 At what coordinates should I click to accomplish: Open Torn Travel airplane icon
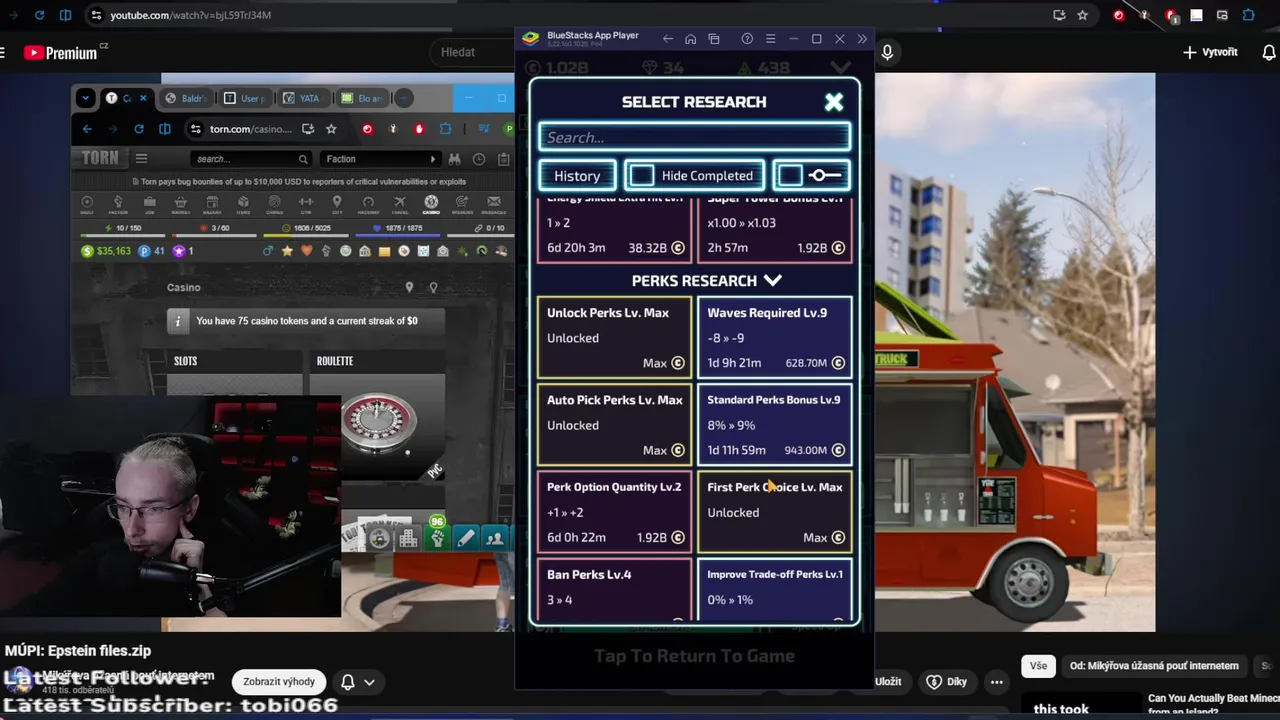click(x=399, y=204)
